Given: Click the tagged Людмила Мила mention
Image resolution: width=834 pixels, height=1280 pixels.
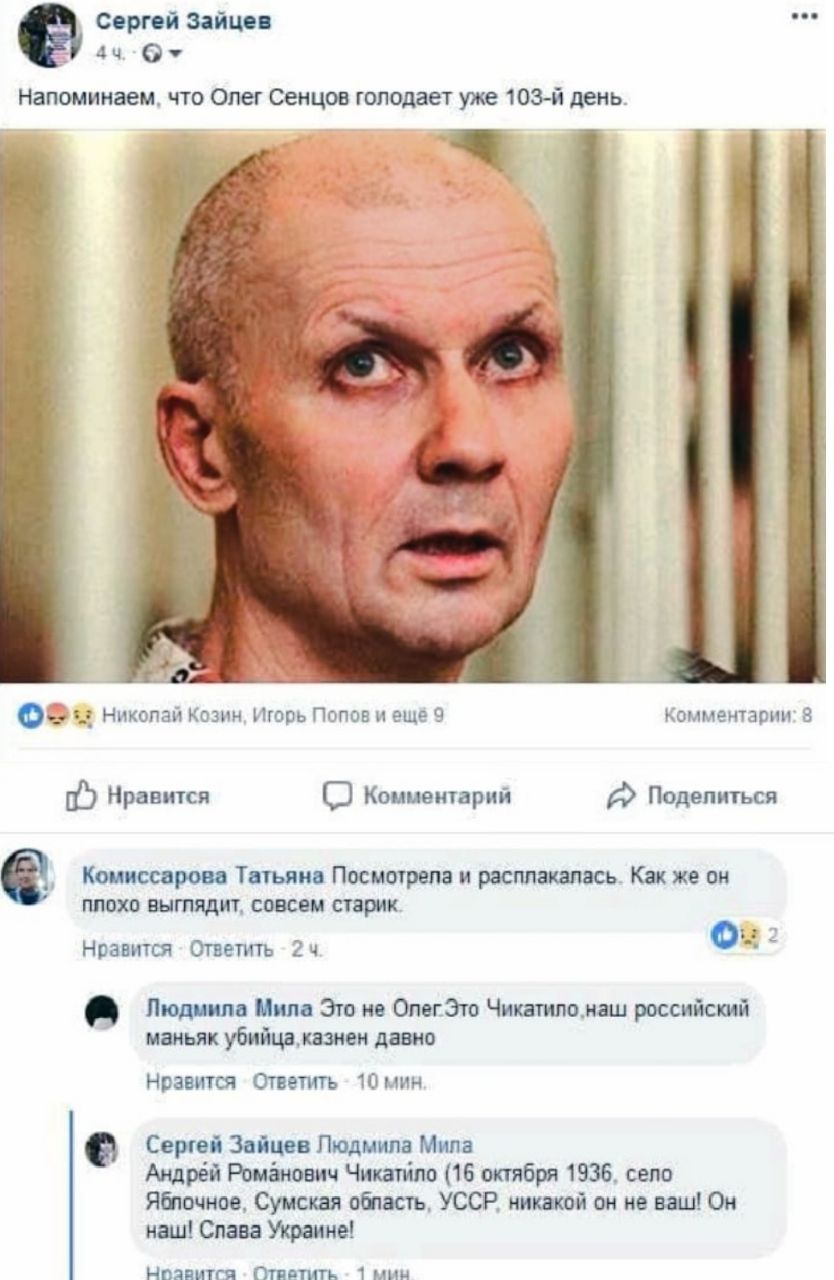Looking at the screenshot, I should tap(395, 1144).
